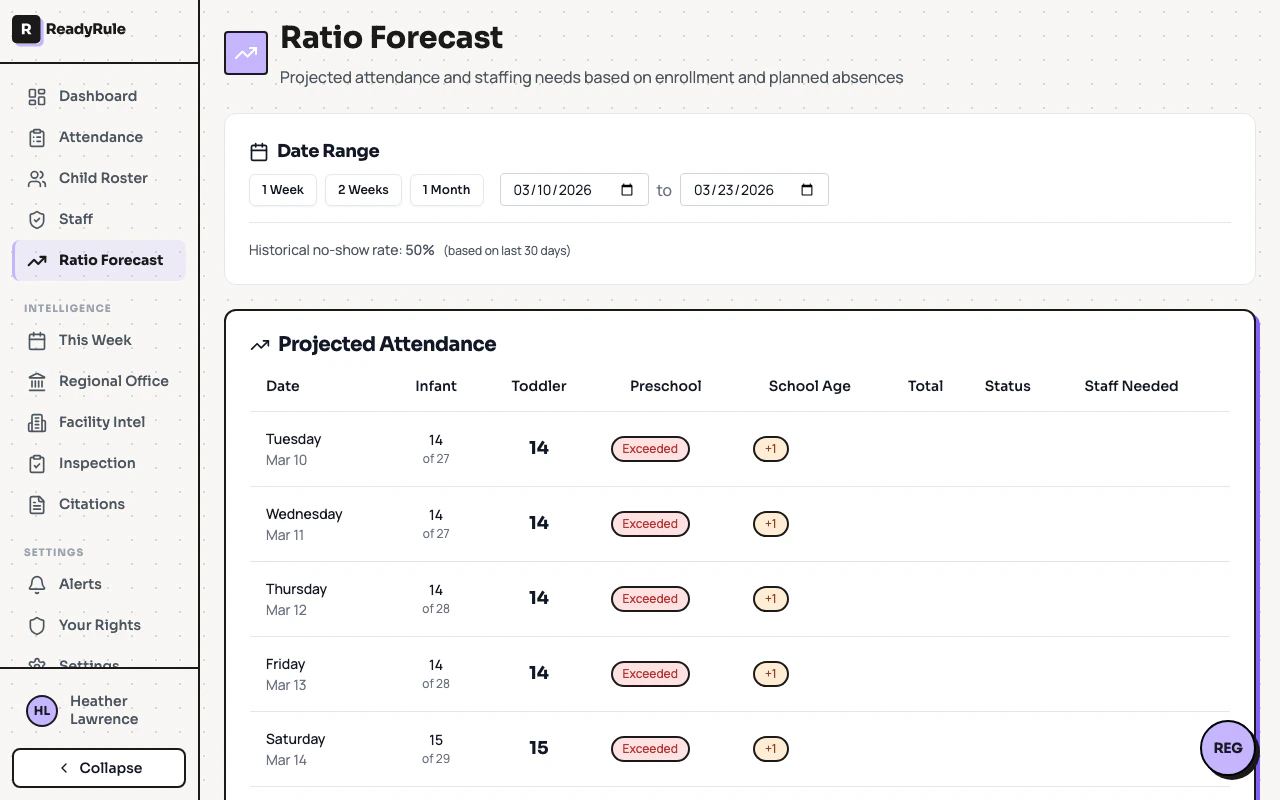Select the 1 Week date range option
1280x800 pixels.
point(283,189)
